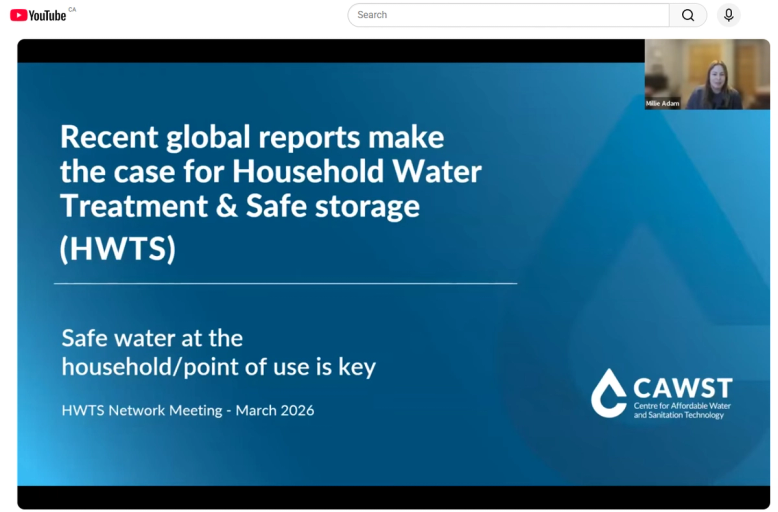Click the bottom black bar of the video player
Screen dimensions: 778x512
pyautogui.click(x=393, y=498)
